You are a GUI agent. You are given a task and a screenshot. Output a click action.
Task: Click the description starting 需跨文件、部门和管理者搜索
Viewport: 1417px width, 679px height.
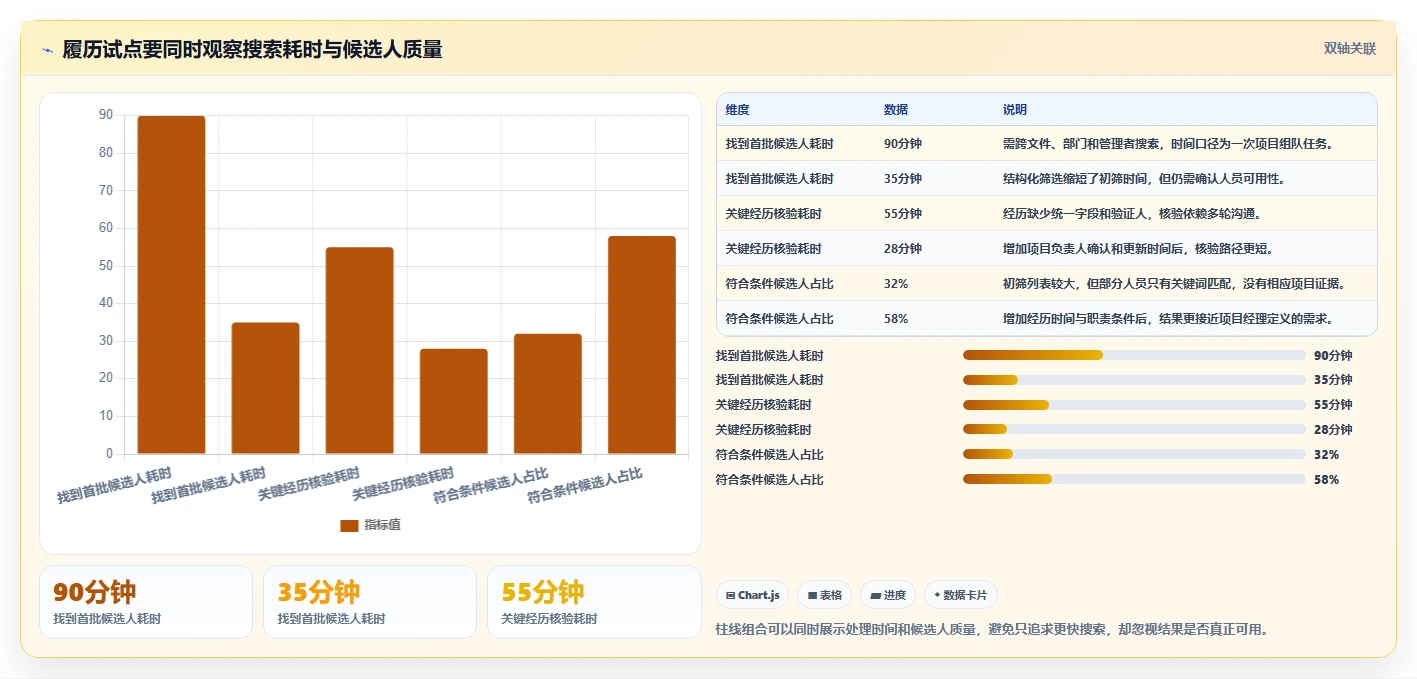[x=1168, y=144]
